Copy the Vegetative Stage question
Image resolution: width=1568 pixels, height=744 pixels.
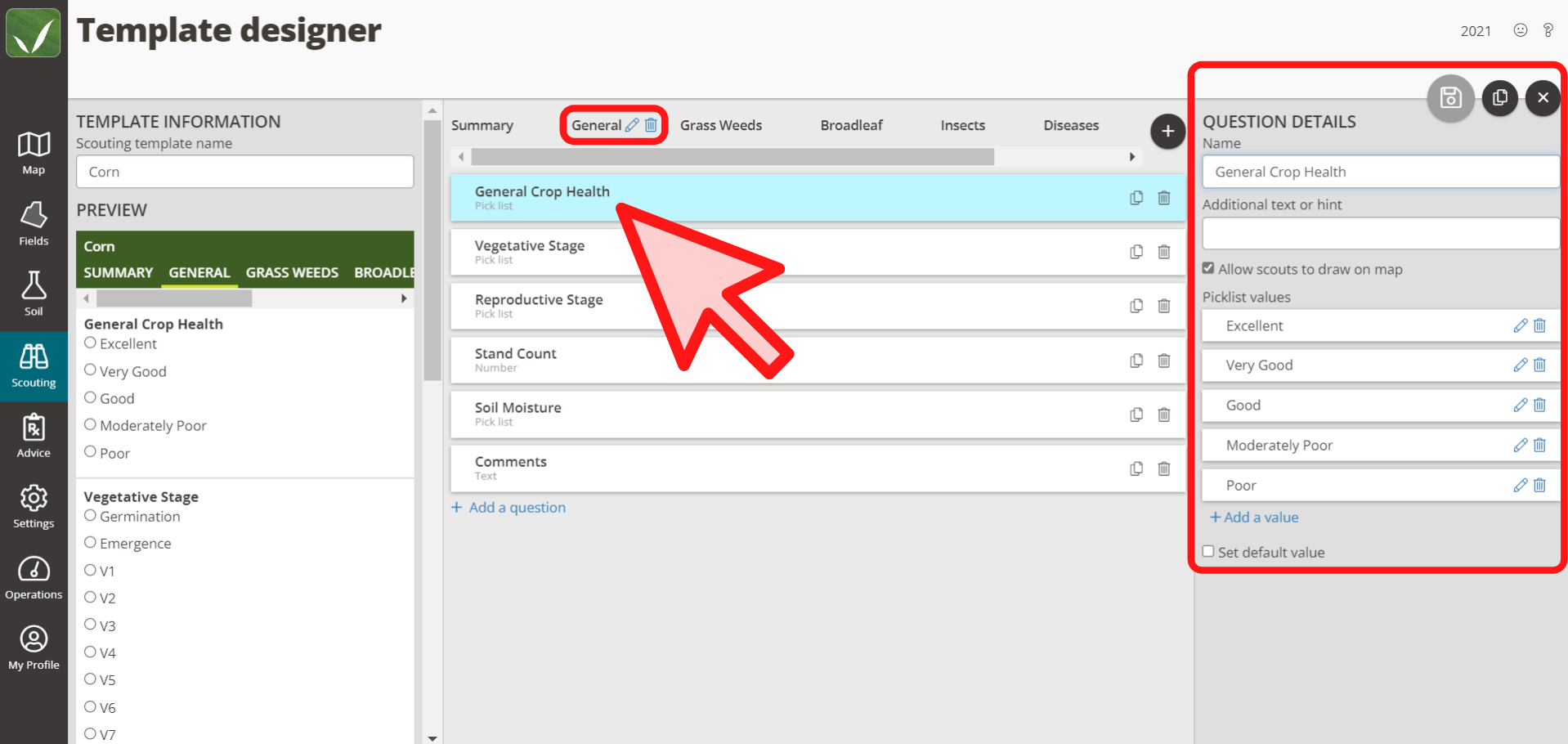click(x=1136, y=252)
